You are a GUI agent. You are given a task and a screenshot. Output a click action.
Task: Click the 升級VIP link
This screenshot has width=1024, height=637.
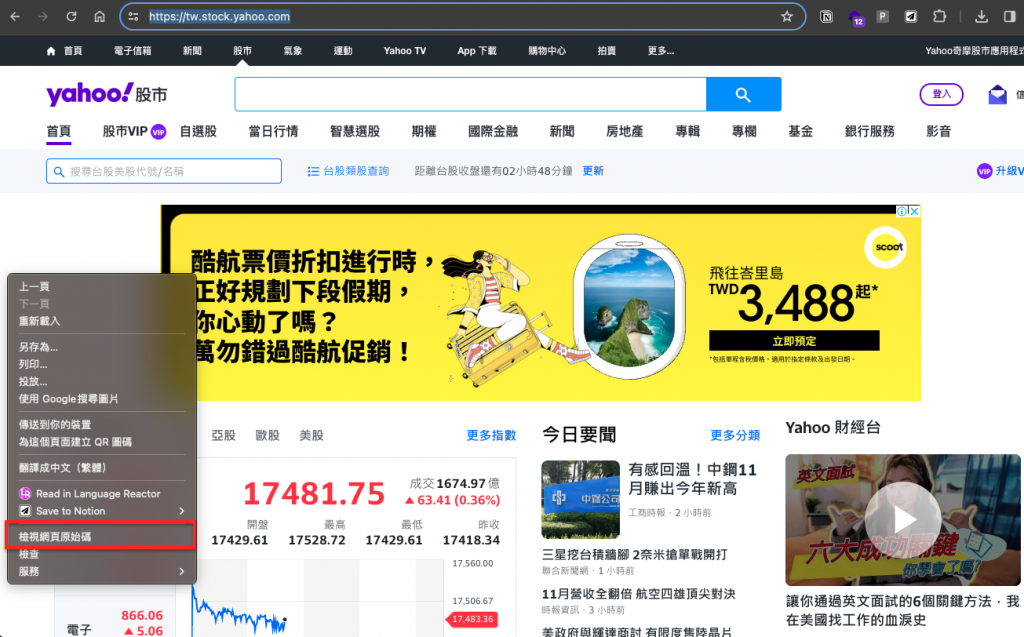pyautogui.click(x=1001, y=171)
